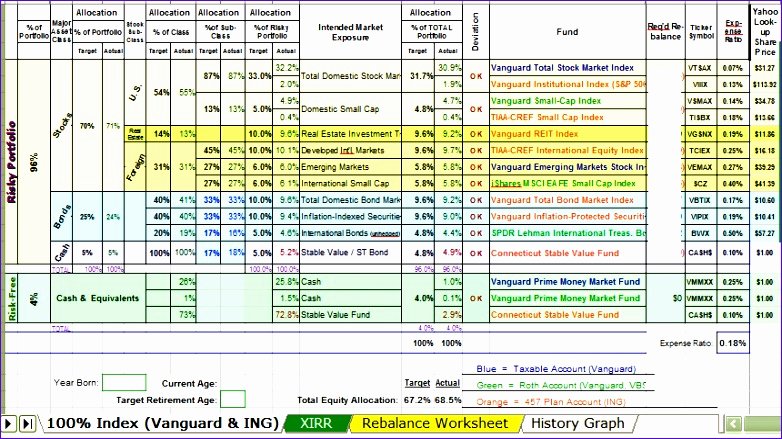Select the Yahoo Look-up Share Price header

coord(765,31)
